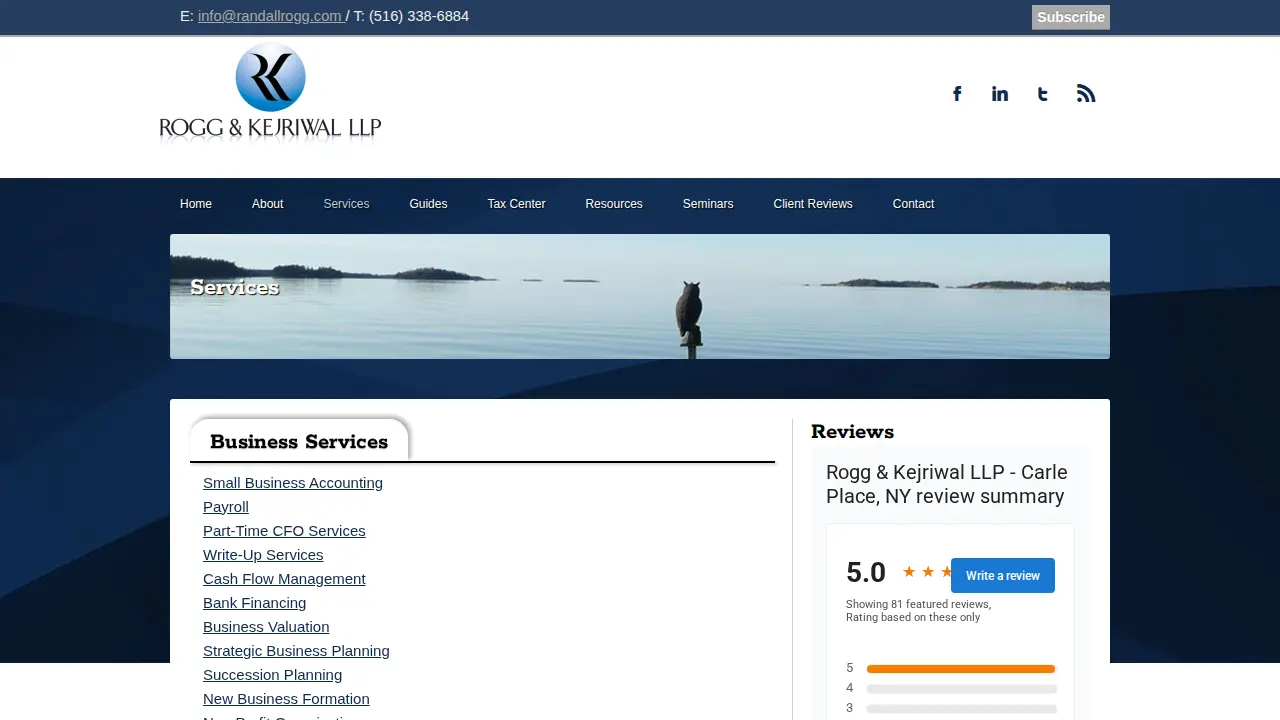
Task: Open the Seminars menu item
Action: [x=708, y=204]
